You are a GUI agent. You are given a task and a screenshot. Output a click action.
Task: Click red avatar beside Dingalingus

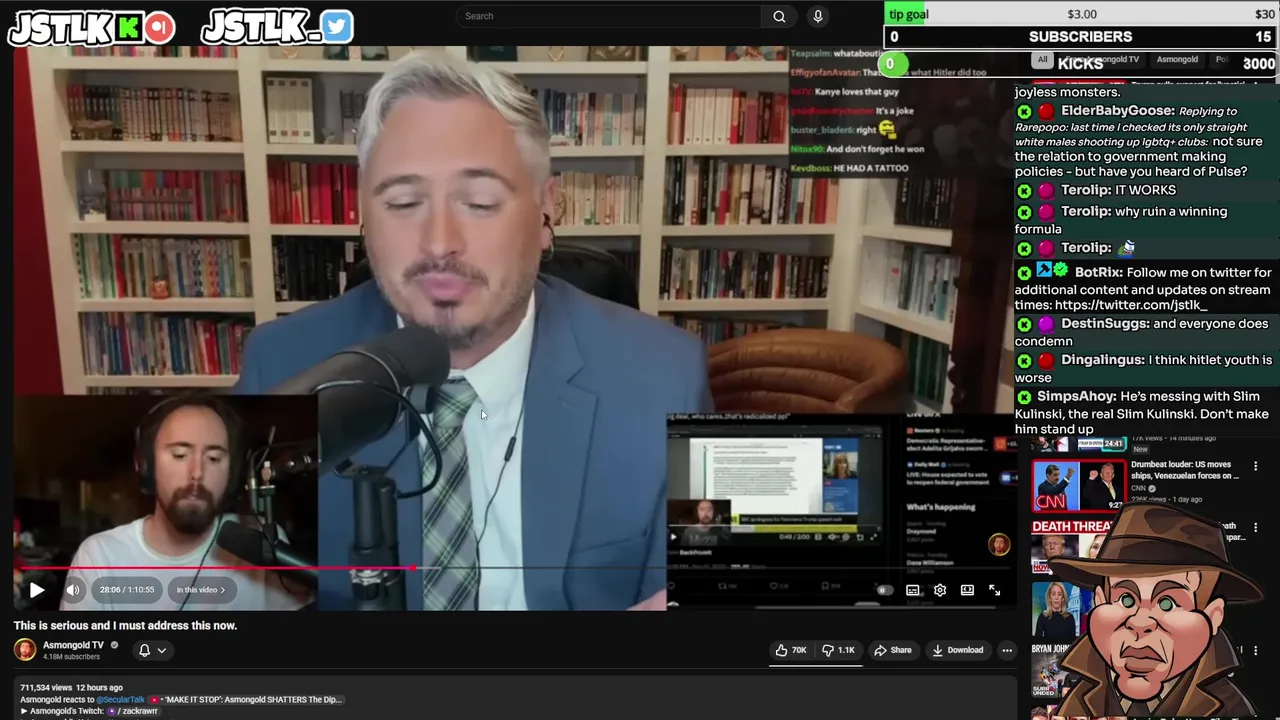tap(1046, 360)
